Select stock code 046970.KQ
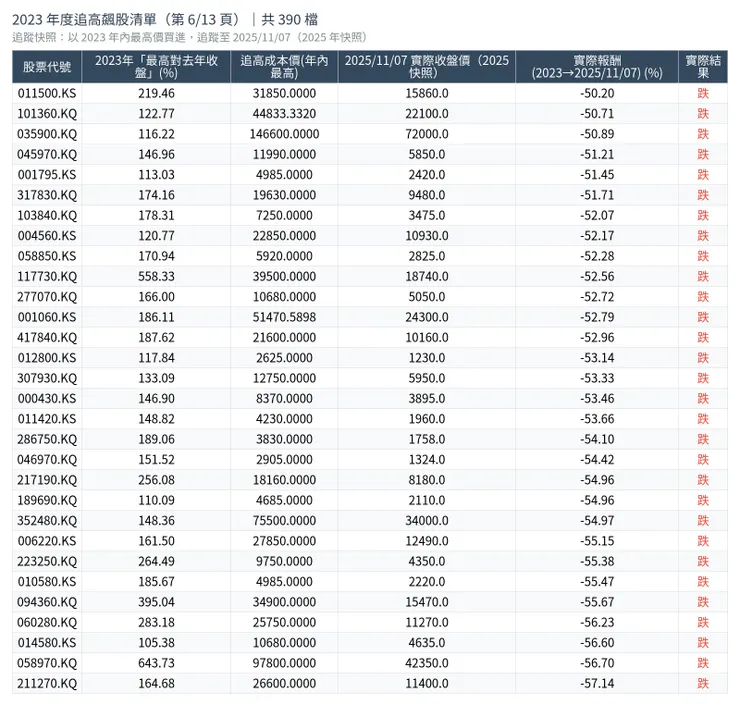 [47, 460]
